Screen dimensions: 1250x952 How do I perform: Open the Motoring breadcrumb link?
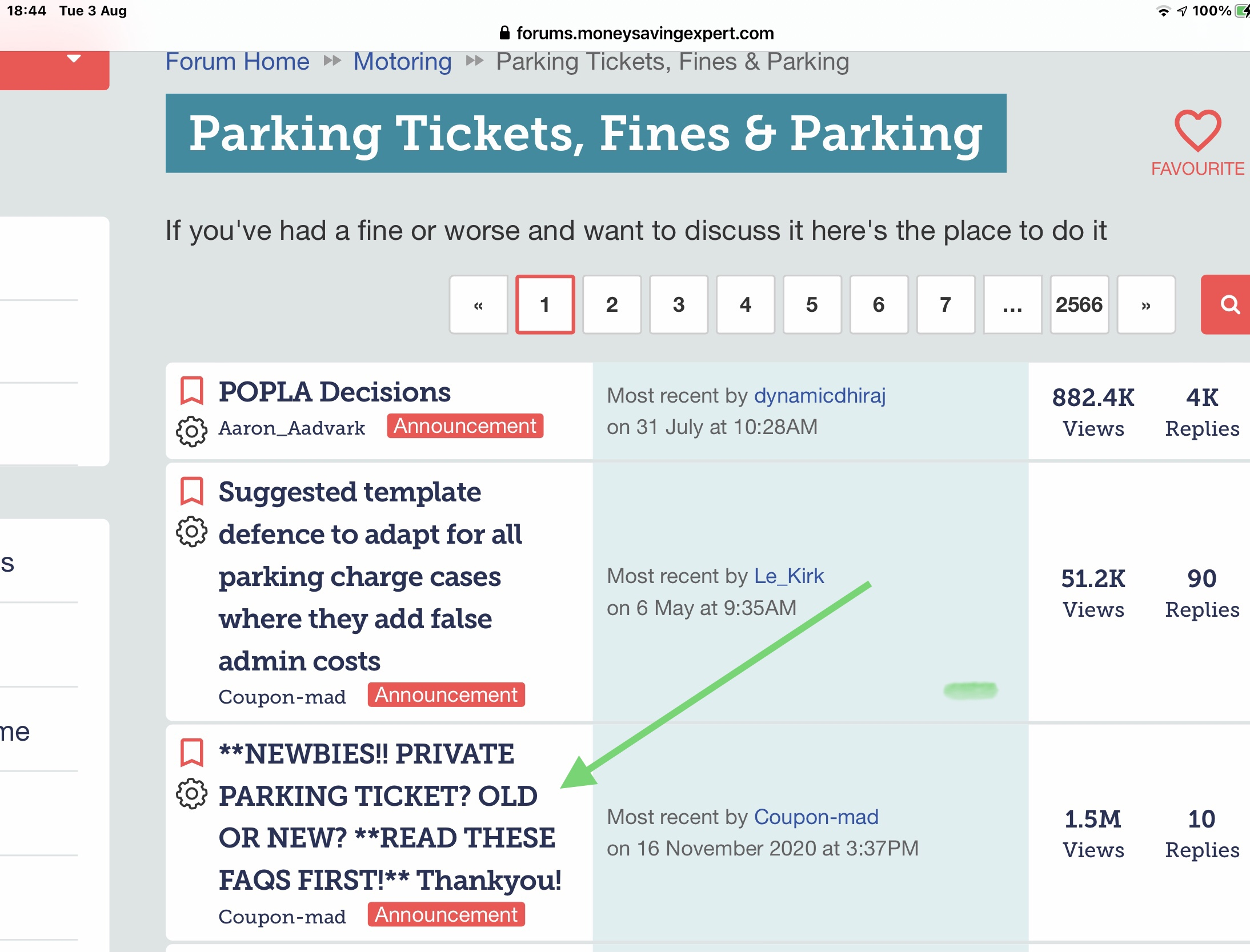pos(402,62)
